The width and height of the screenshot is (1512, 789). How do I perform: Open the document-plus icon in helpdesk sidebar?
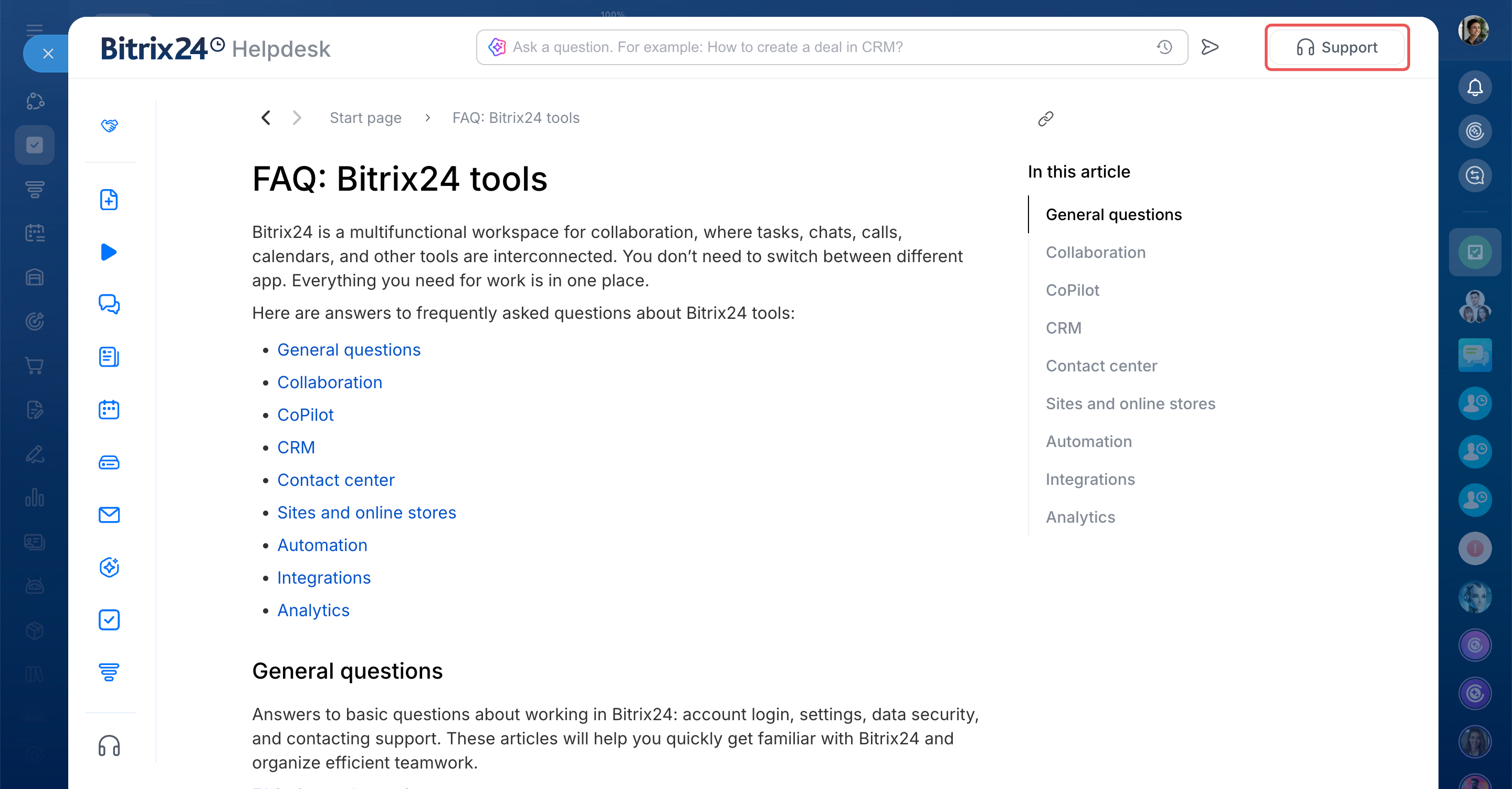coord(109,200)
